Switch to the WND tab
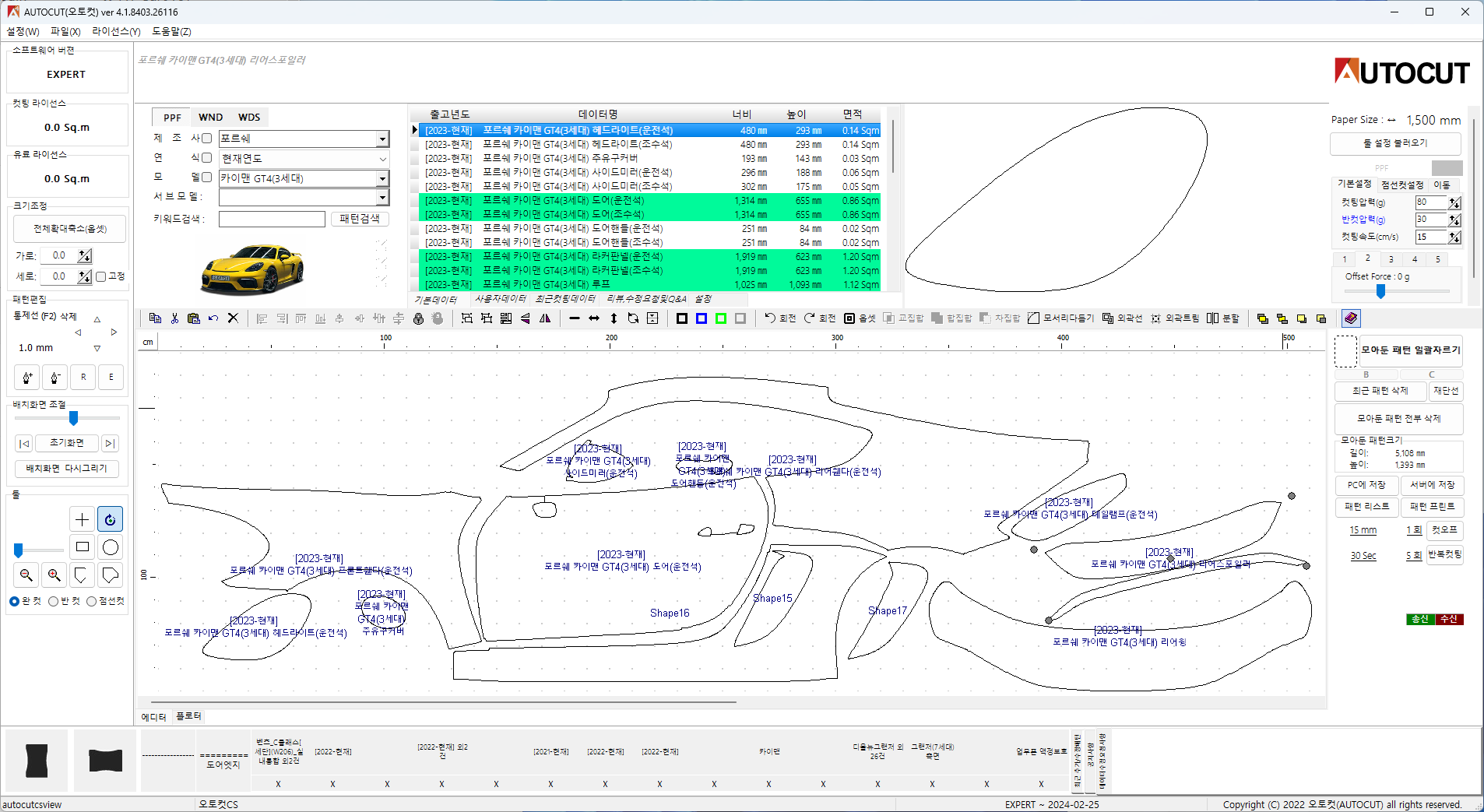The image size is (1484, 812). click(x=210, y=118)
